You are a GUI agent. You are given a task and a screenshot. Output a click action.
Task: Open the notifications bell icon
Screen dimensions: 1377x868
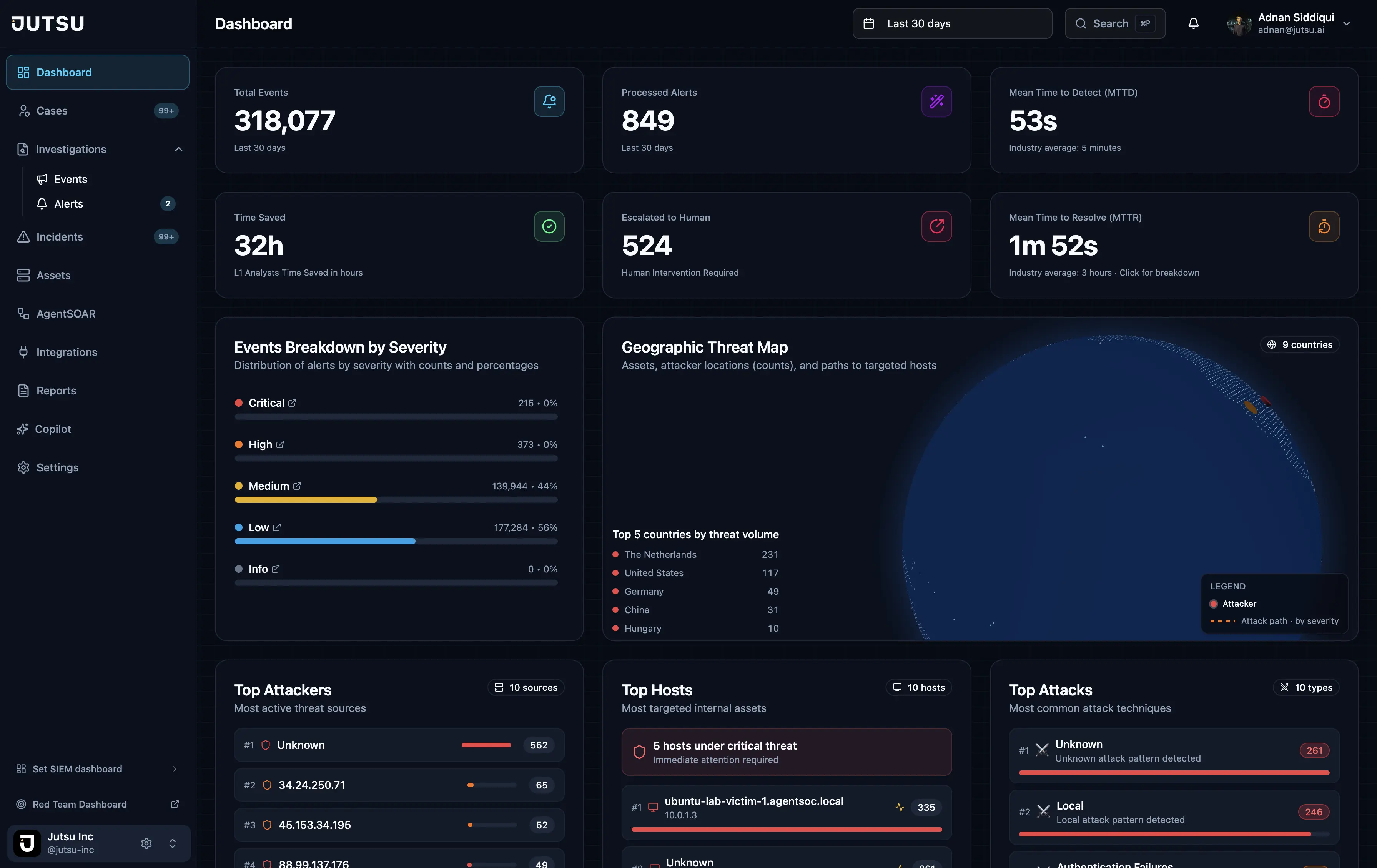pos(1193,23)
